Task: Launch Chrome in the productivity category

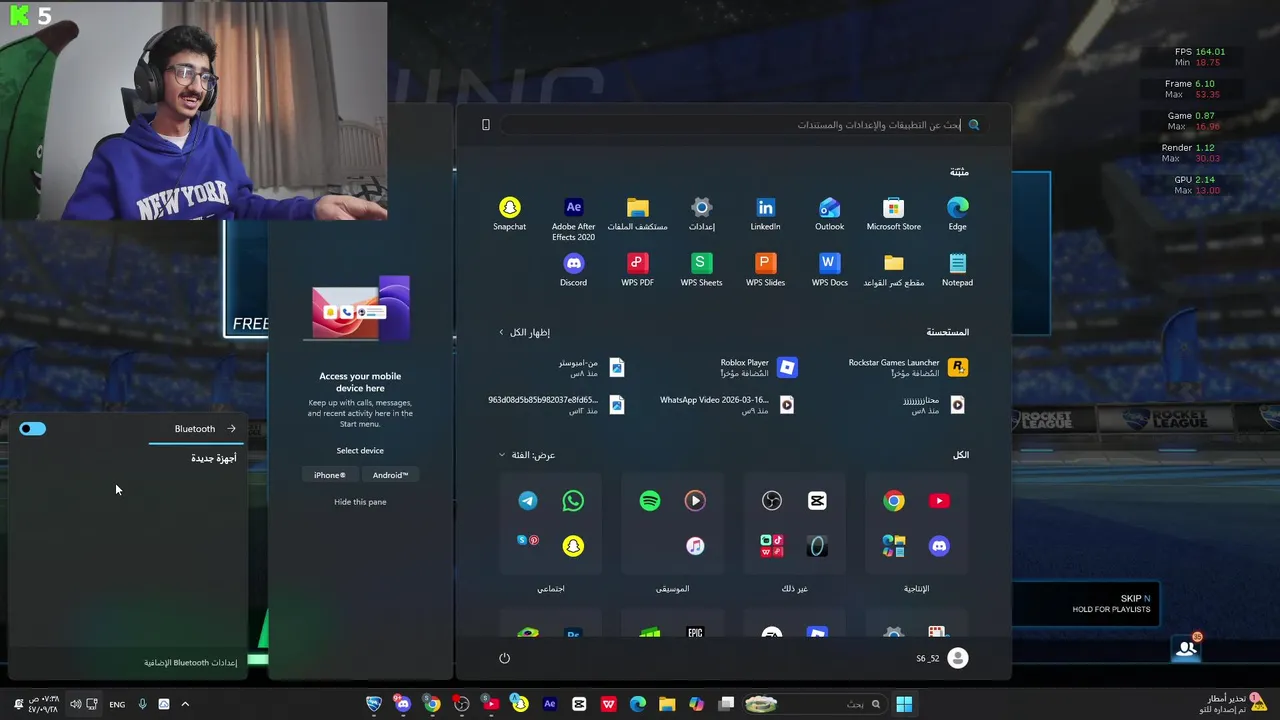Action: coord(894,501)
